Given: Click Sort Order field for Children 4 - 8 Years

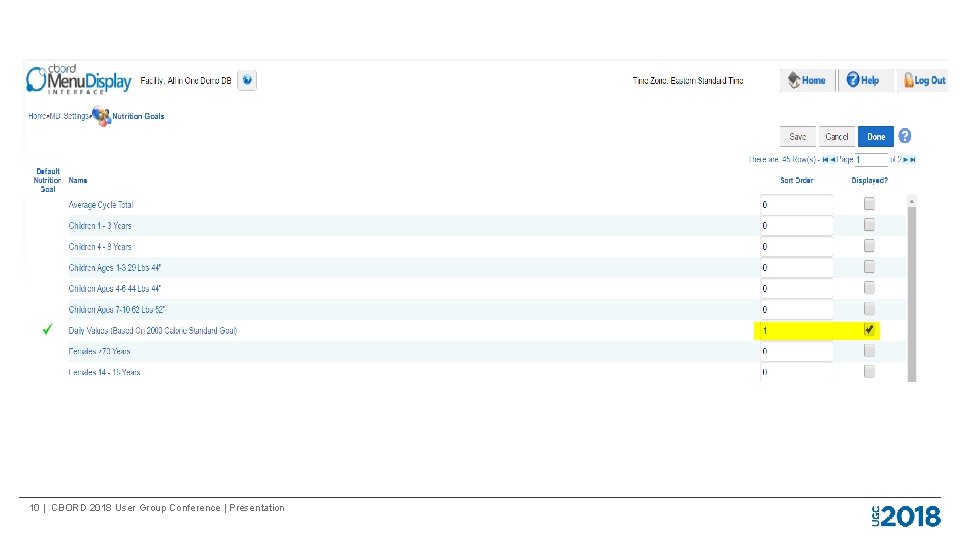Looking at the screenshot, I should (x=797, y=247).
